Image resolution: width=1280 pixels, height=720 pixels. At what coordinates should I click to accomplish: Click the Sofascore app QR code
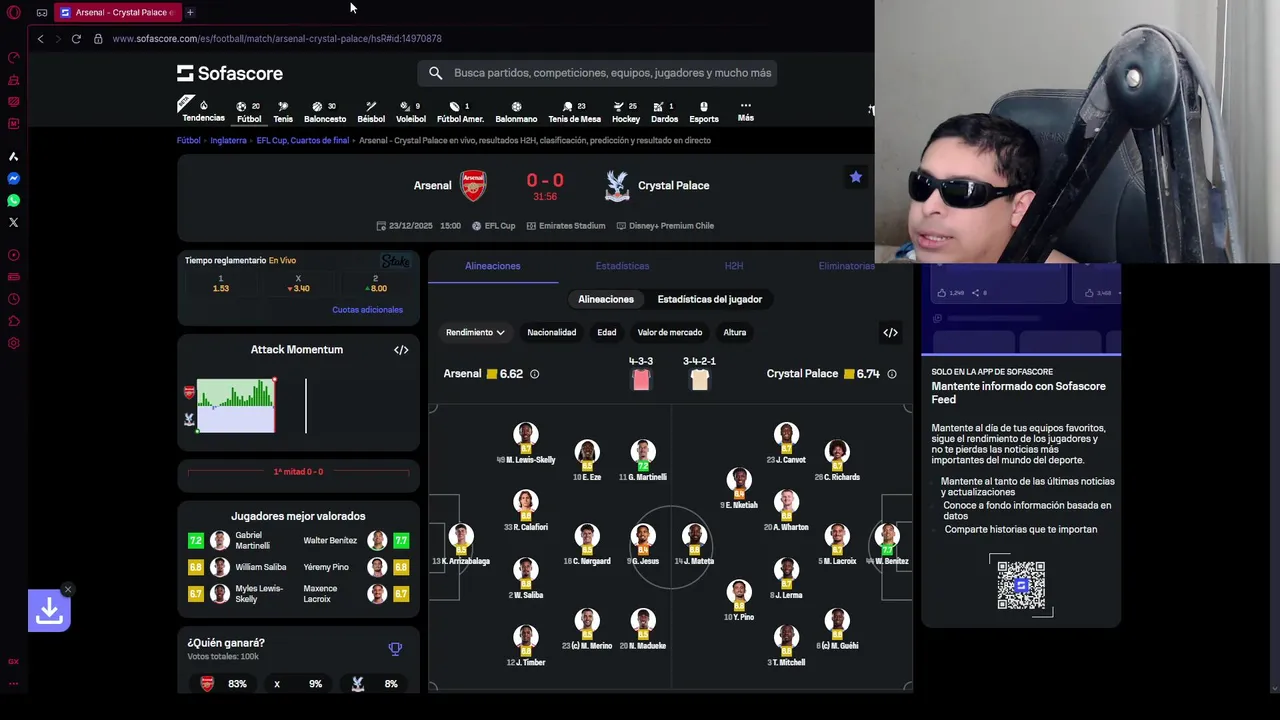tap(1021, 585)
